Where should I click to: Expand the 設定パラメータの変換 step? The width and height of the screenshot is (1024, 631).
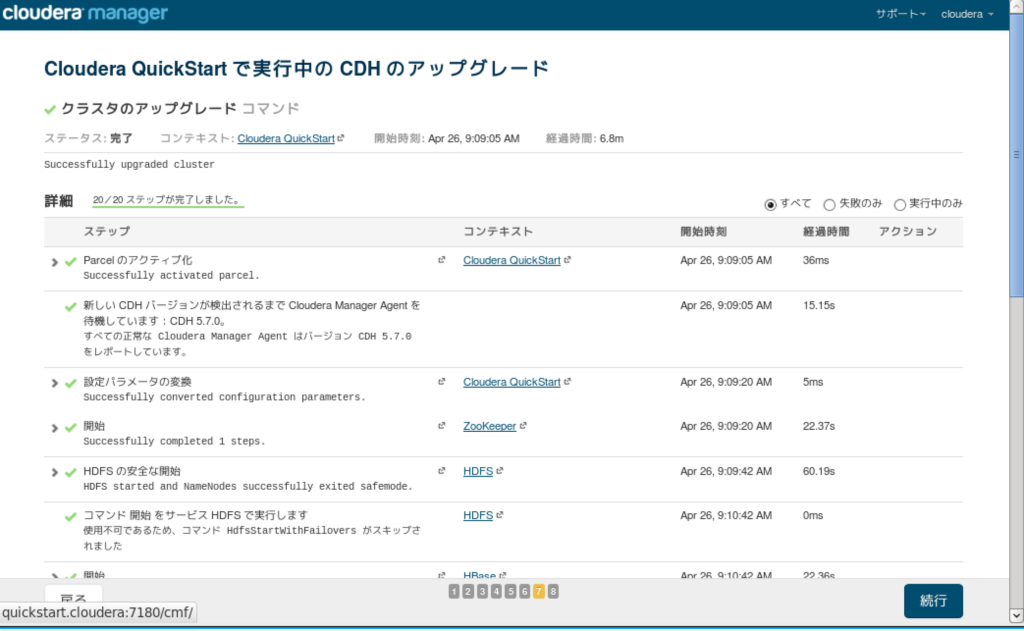(x=55, y=383)
